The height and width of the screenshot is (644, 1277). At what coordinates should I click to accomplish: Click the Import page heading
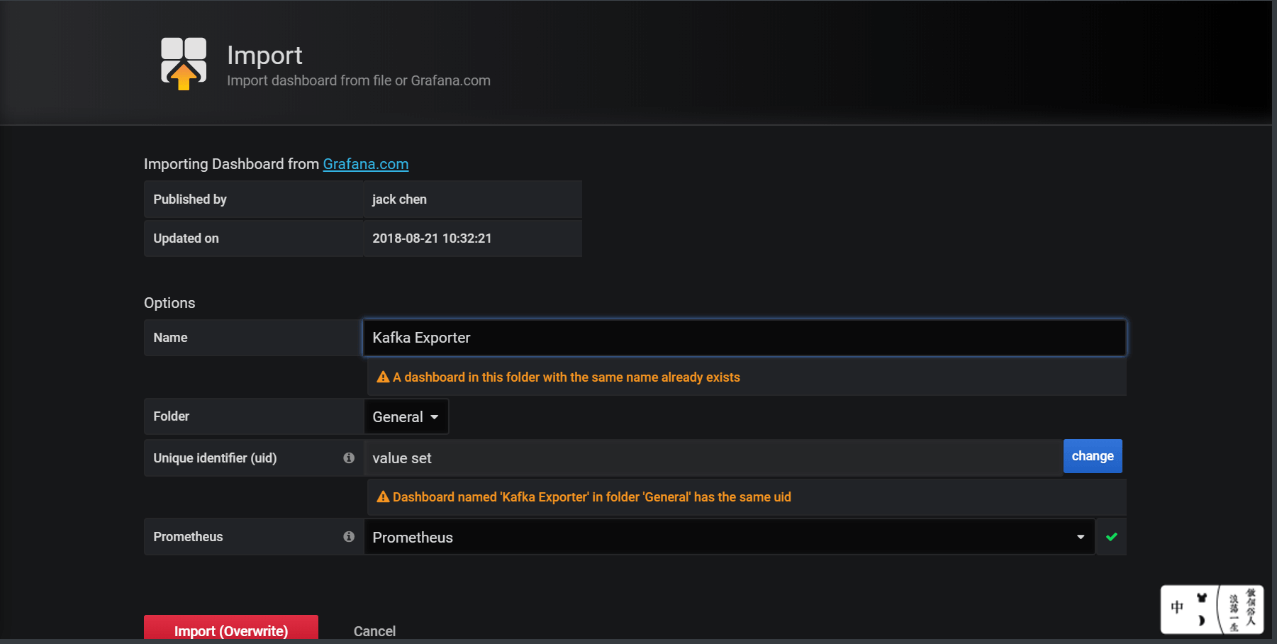tap(265, 55)
